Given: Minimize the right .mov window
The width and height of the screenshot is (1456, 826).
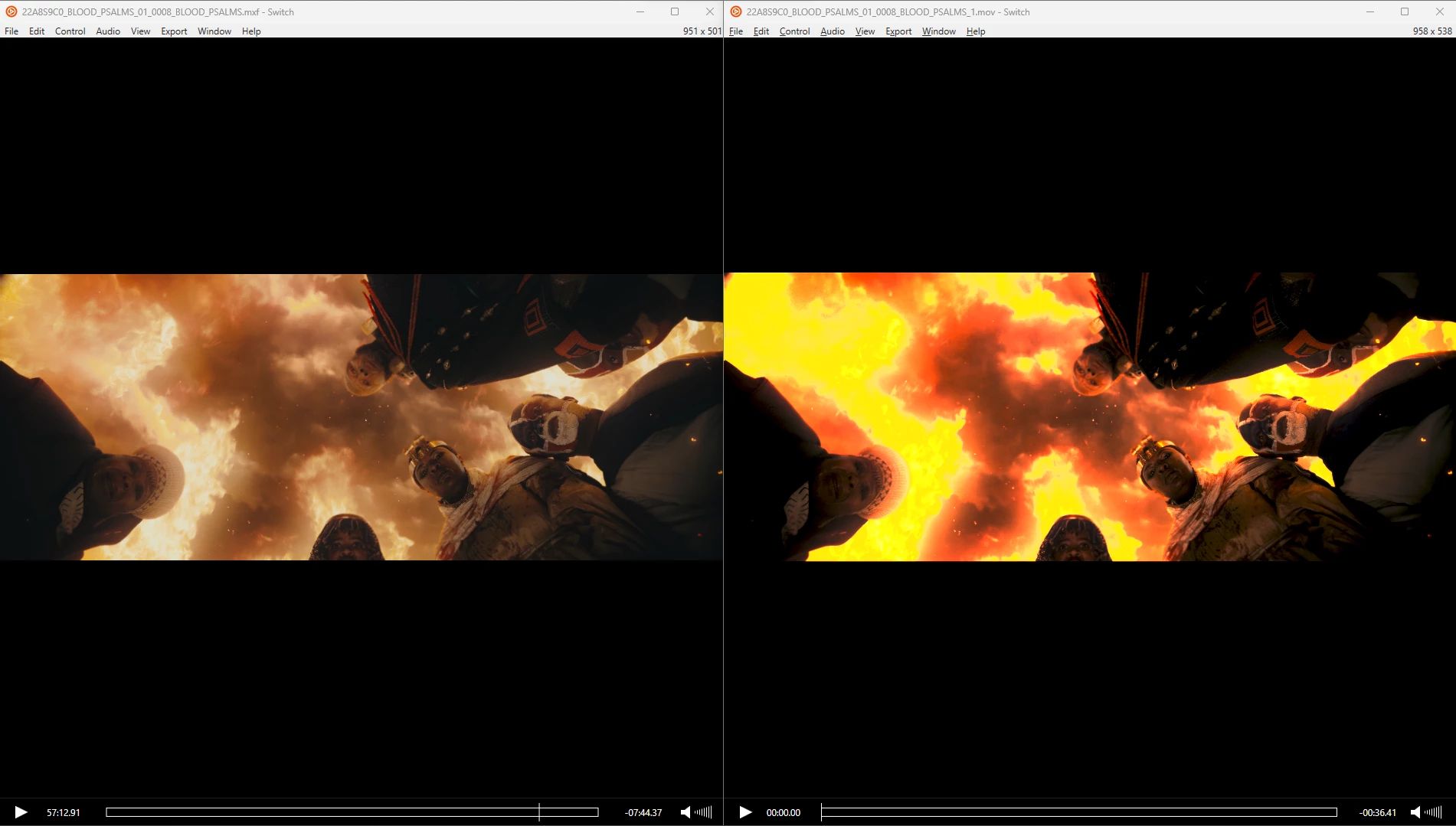Looking at the screenshot, I should pyautogui.click(x=1370, y=11).
